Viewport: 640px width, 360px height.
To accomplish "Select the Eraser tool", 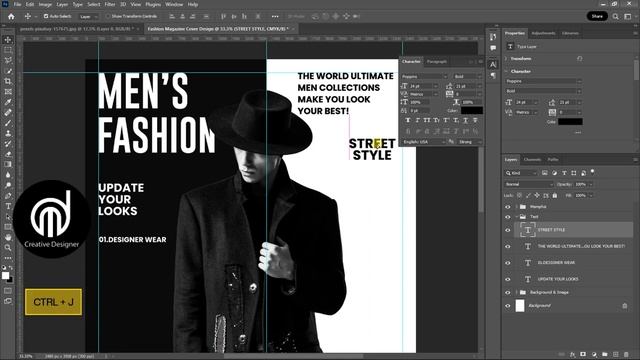I will tap(8, 154).
